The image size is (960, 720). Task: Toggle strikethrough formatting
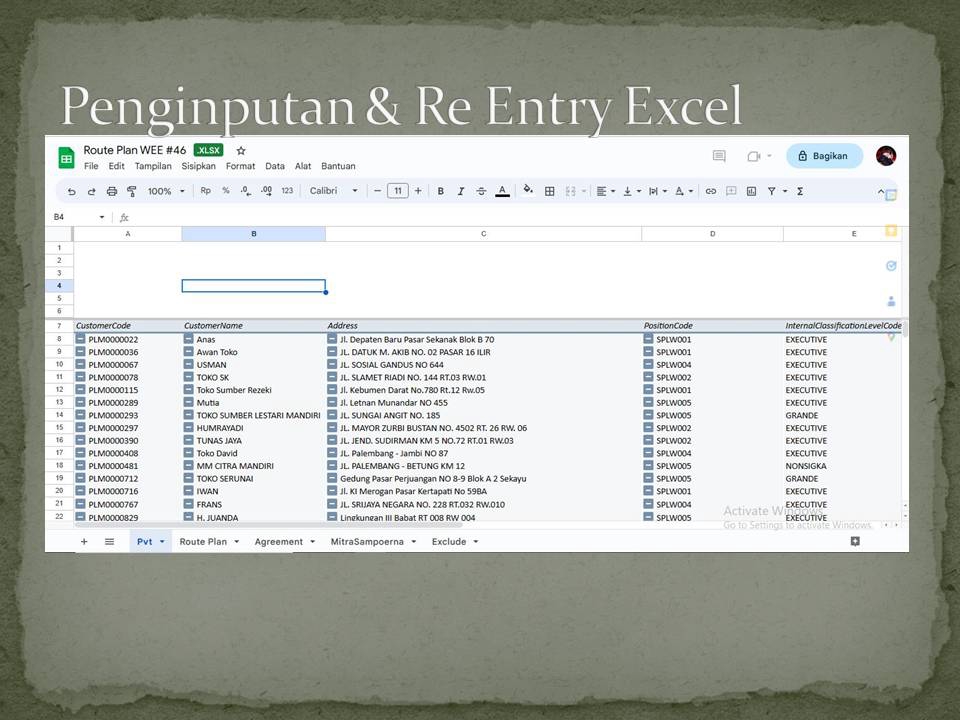(x=481, y=191)
